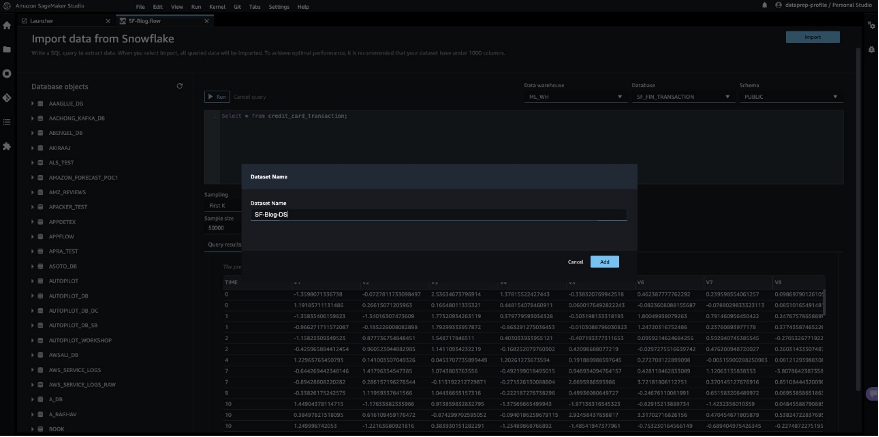Open the list-style sidebar icon

7,122
